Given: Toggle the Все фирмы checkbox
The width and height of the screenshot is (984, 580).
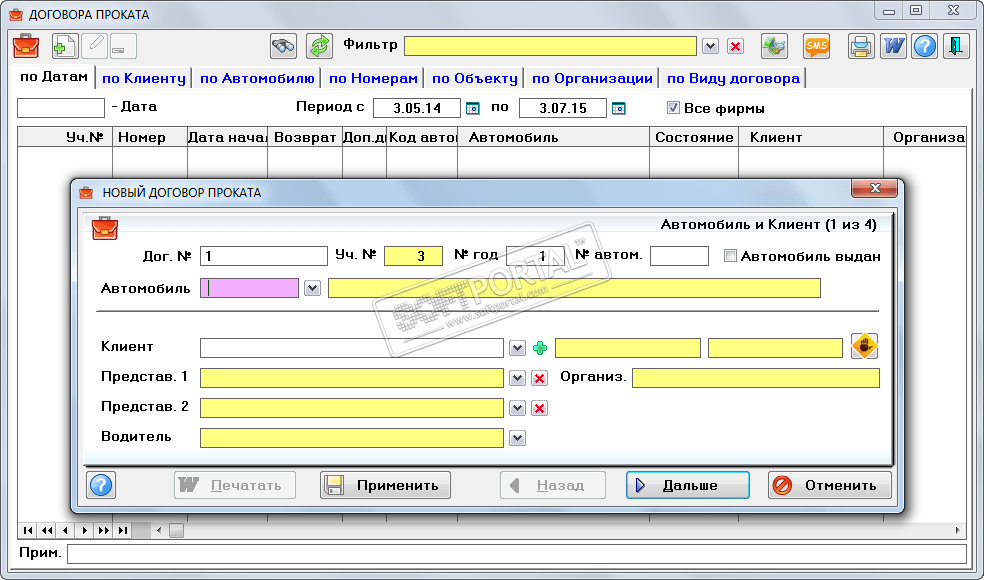Looking at the screenshot, I should pyautogui.click(x=673, y=108).
